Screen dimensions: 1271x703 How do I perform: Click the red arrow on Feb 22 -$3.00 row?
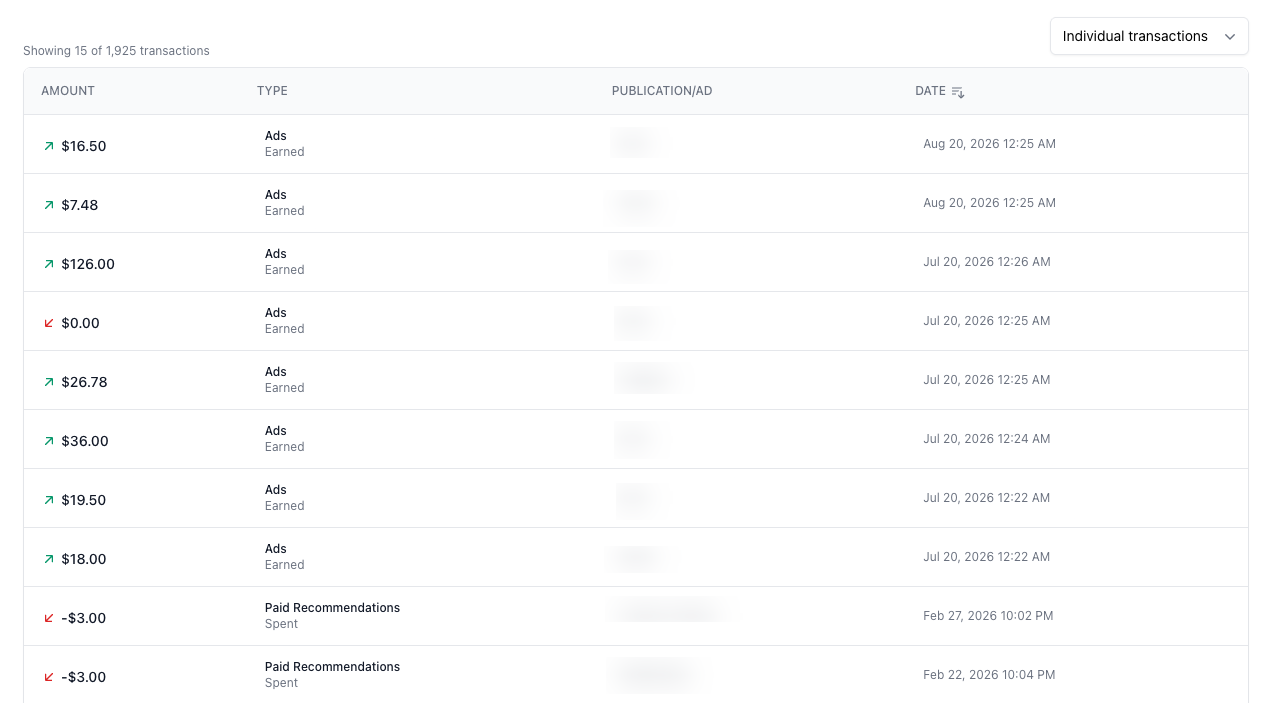point(49,677)
